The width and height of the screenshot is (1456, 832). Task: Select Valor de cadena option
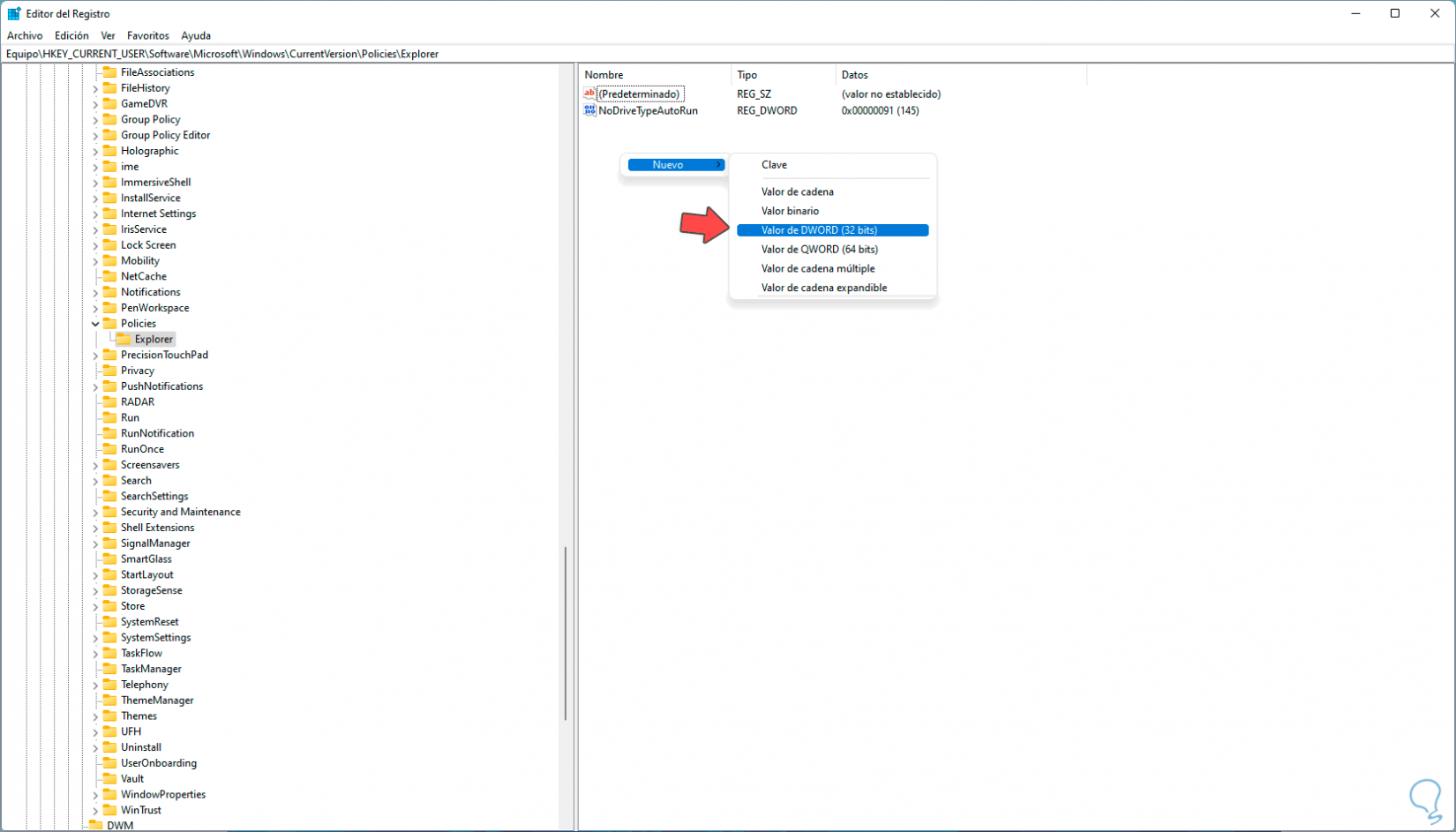832,191
